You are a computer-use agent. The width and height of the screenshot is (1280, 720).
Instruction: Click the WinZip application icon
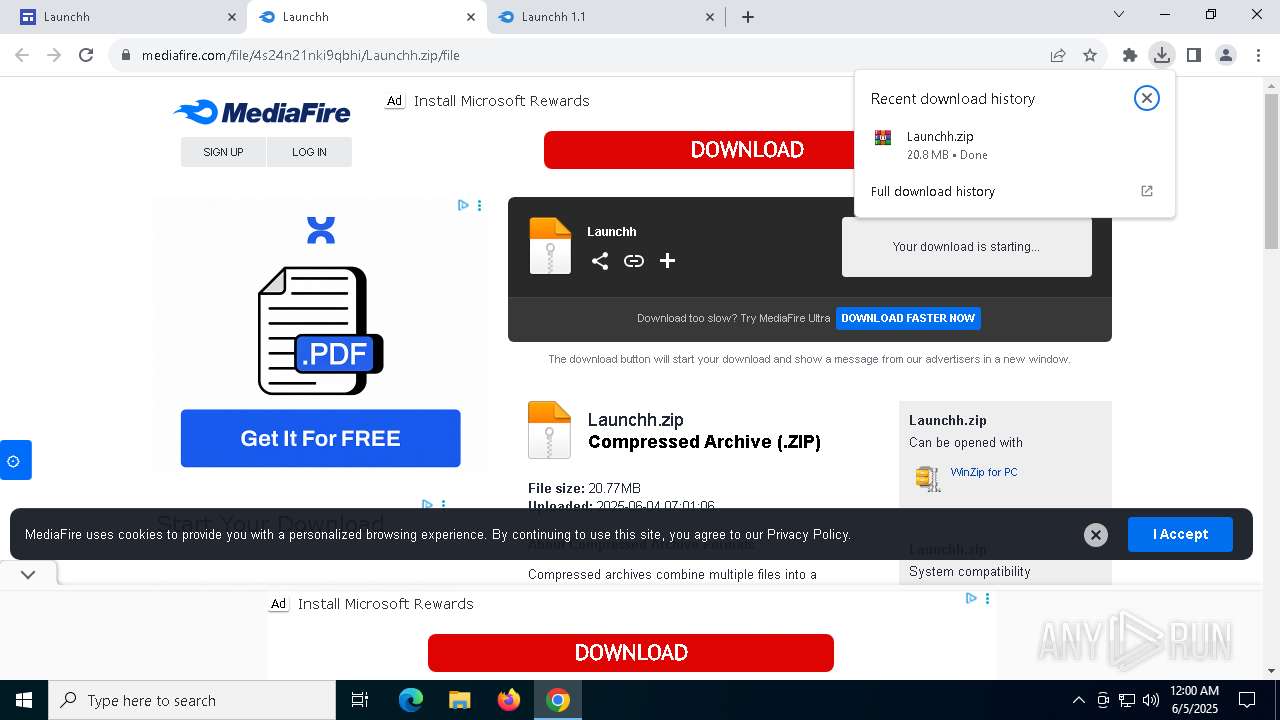[928, 479]
